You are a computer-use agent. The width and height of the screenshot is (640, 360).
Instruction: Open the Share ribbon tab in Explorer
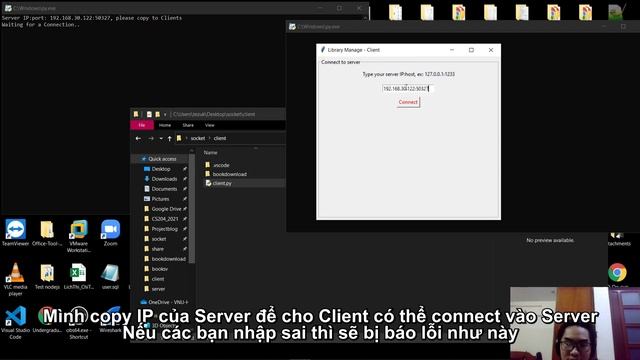coord(188,125)
